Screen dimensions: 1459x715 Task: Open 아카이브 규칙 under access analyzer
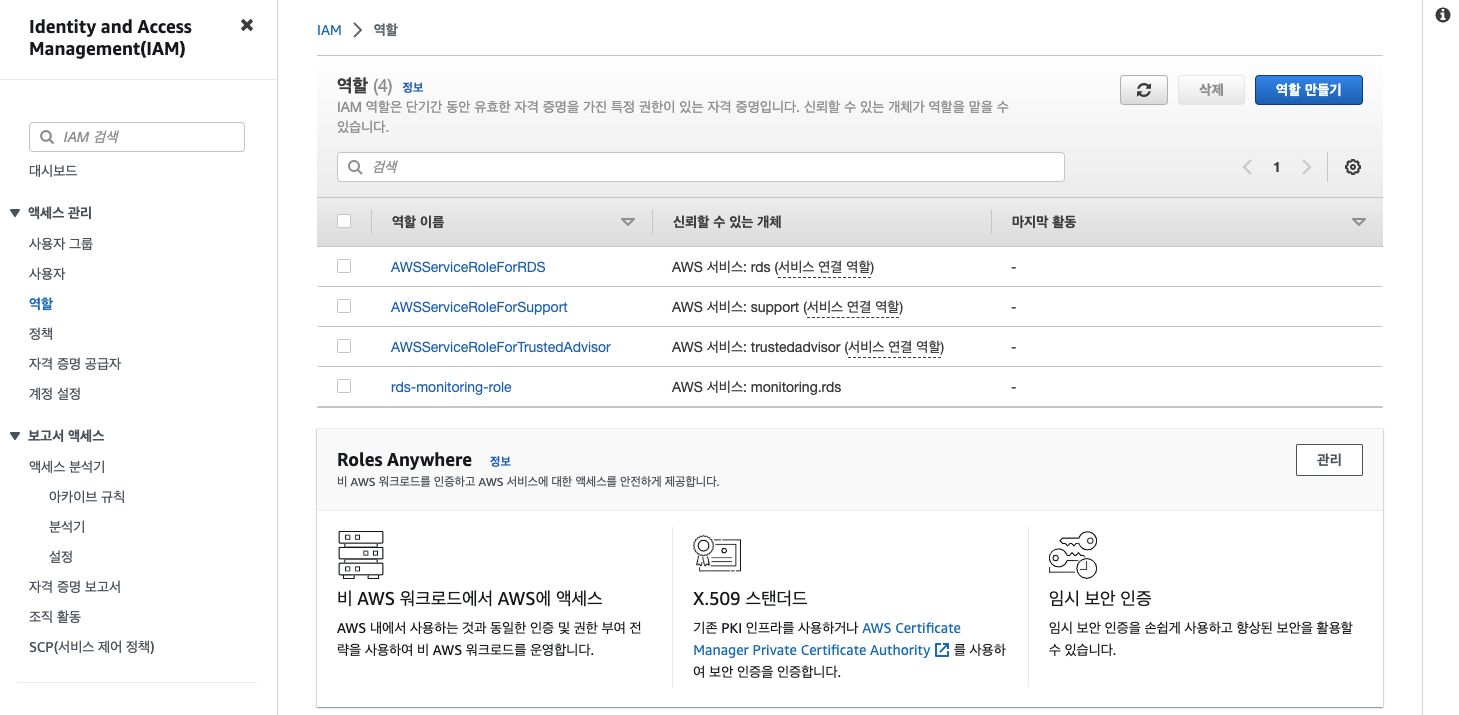click(x=87, y=497)
